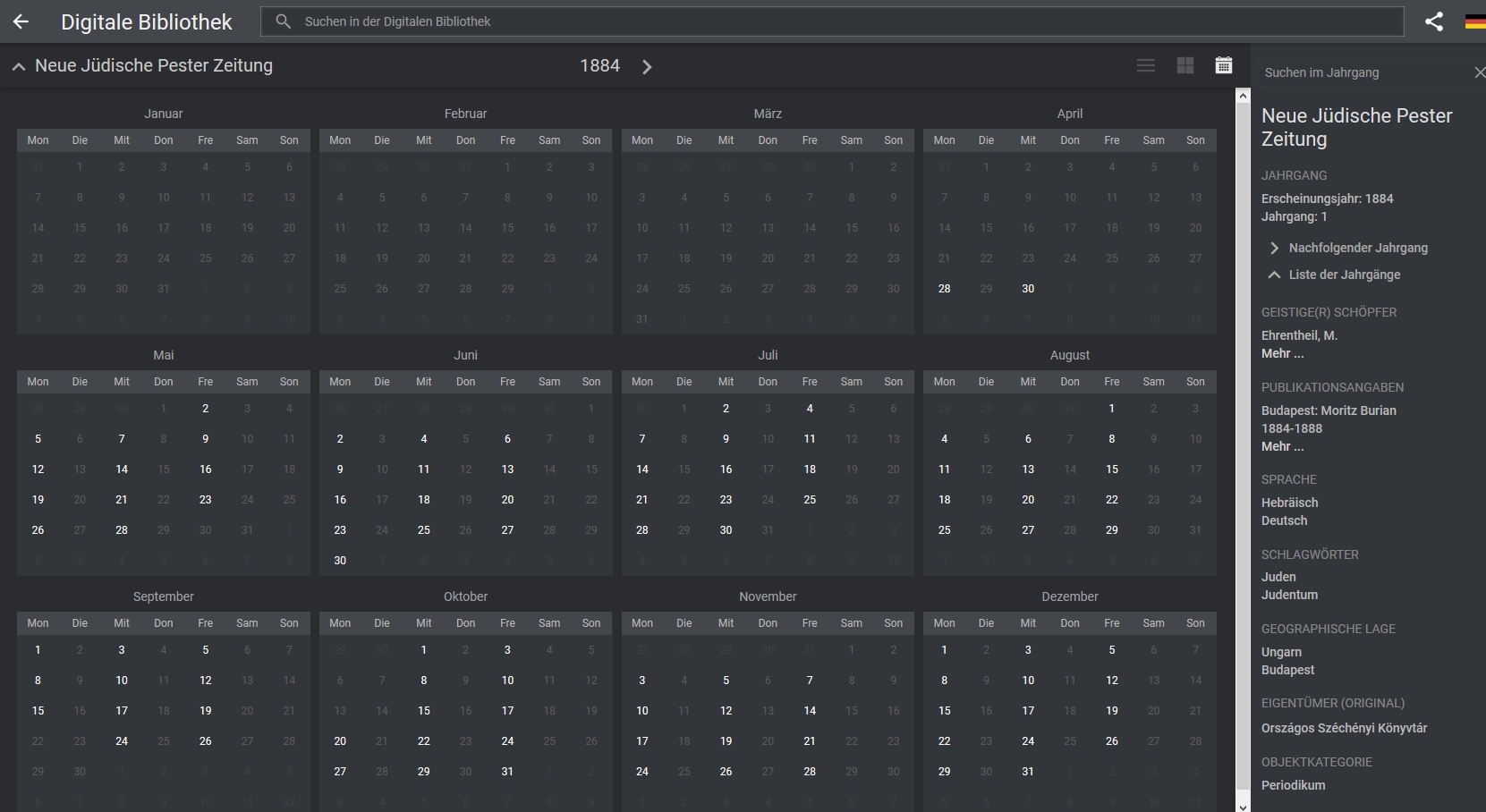Open the issue of November 3
The height and width of the screenshot is (812, 1486).
coord(642,681)
